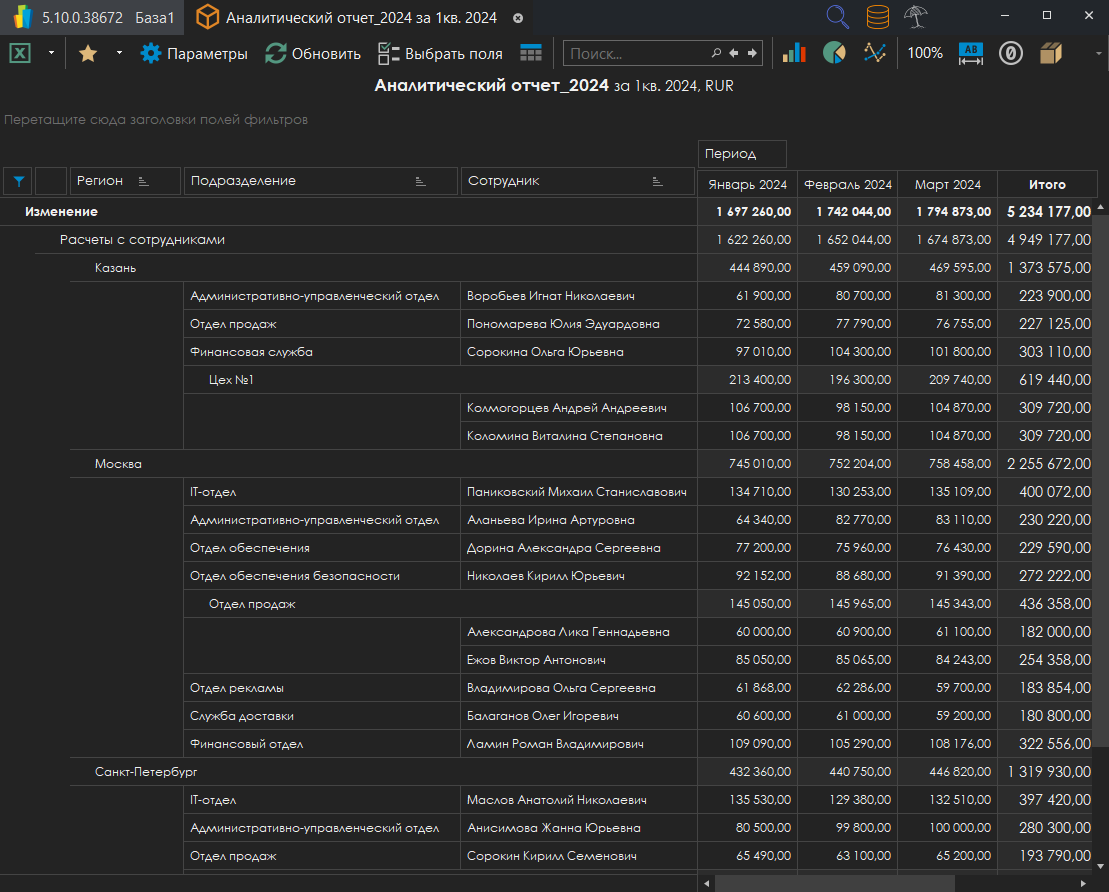The height and width of the screenshot is (892, 1109).
Task: Switch to the База1 tab
Action: click(154, 18)
